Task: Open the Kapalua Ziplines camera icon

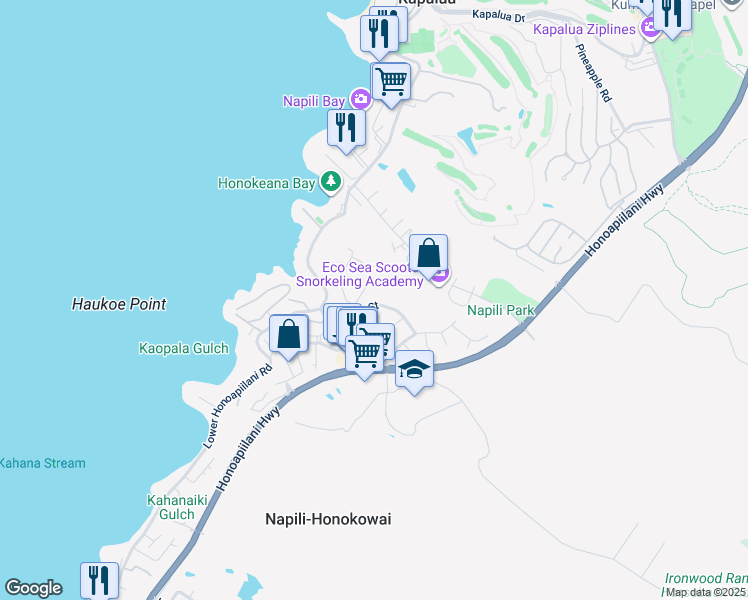Action: 649,28
